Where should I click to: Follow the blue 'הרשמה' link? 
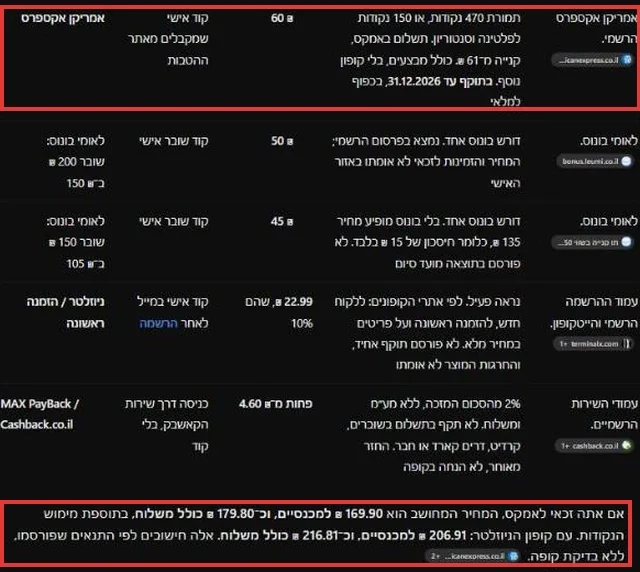(158, 323)
